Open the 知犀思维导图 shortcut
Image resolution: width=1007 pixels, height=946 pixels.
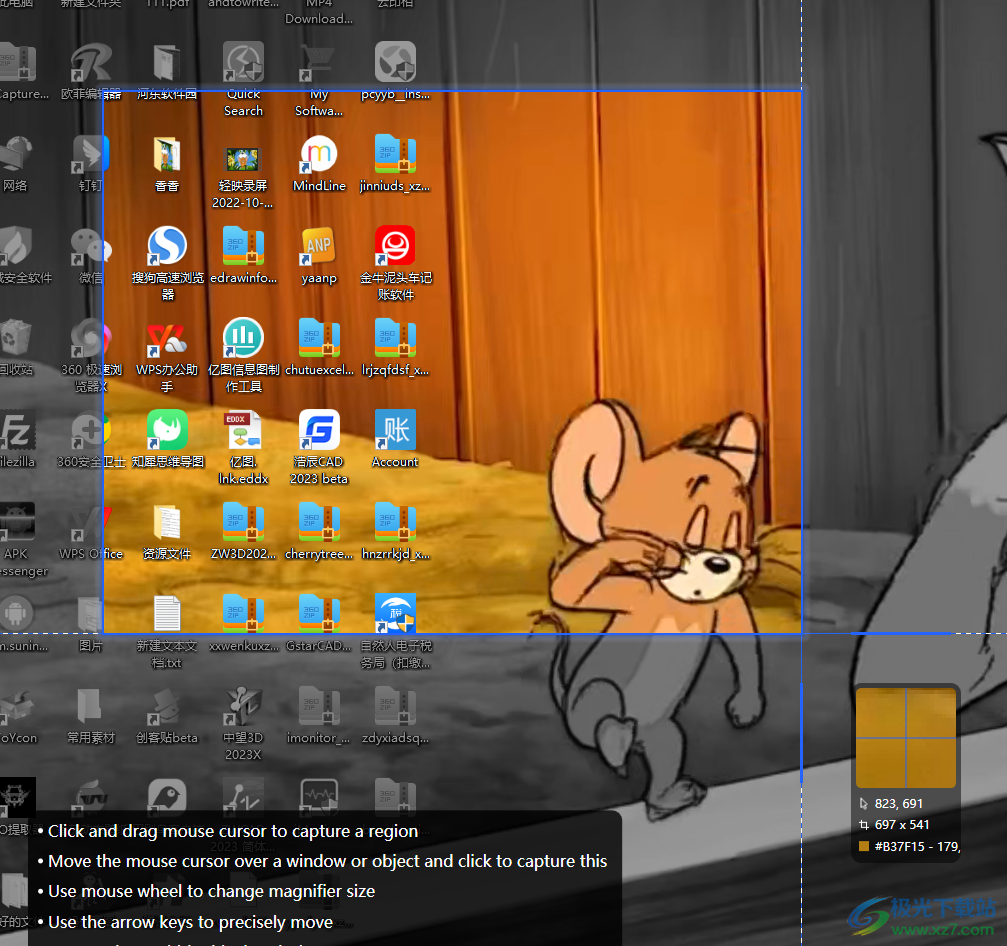[x=167, y=430]
